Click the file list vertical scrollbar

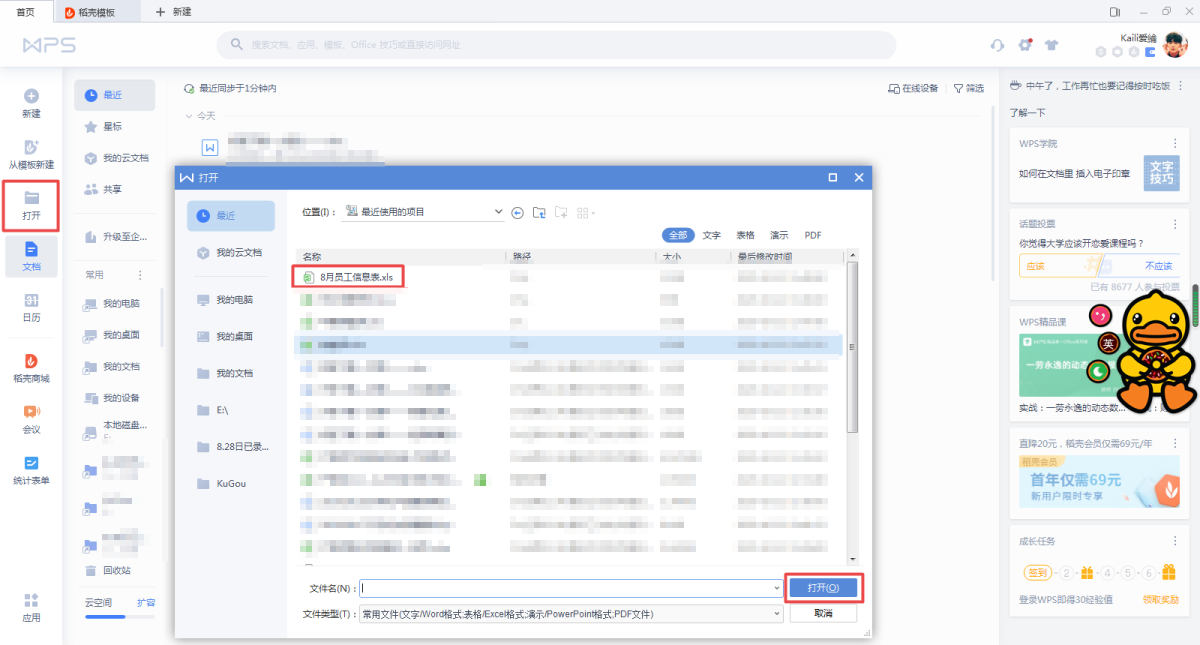pyautogui.click(x=853, y=348)
